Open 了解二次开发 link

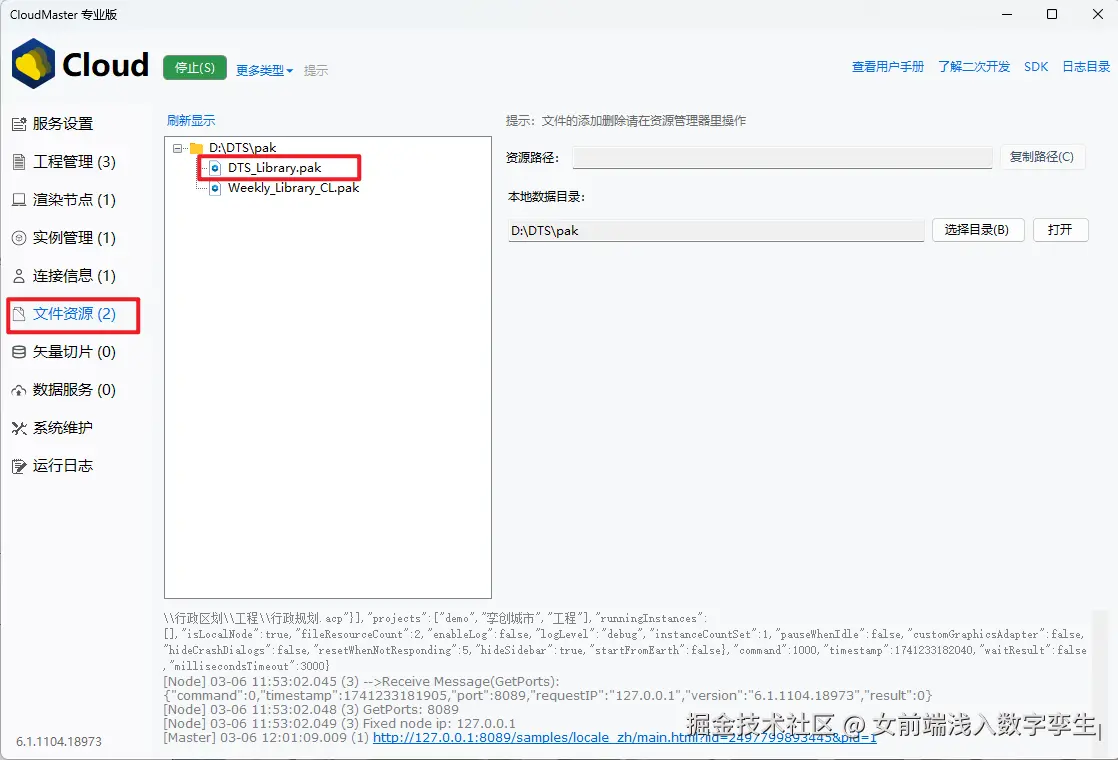coord(974,67)
